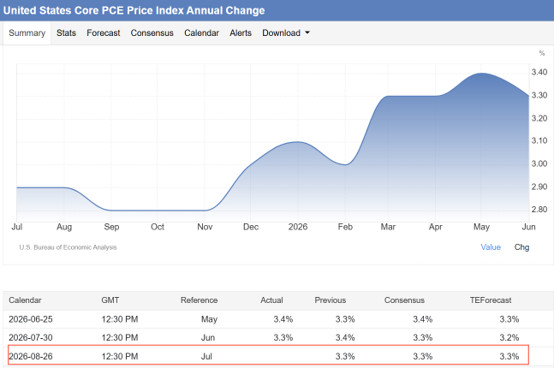Click the 3.00 y-axis label
This screenshot has height=368, width=554.
539,164
